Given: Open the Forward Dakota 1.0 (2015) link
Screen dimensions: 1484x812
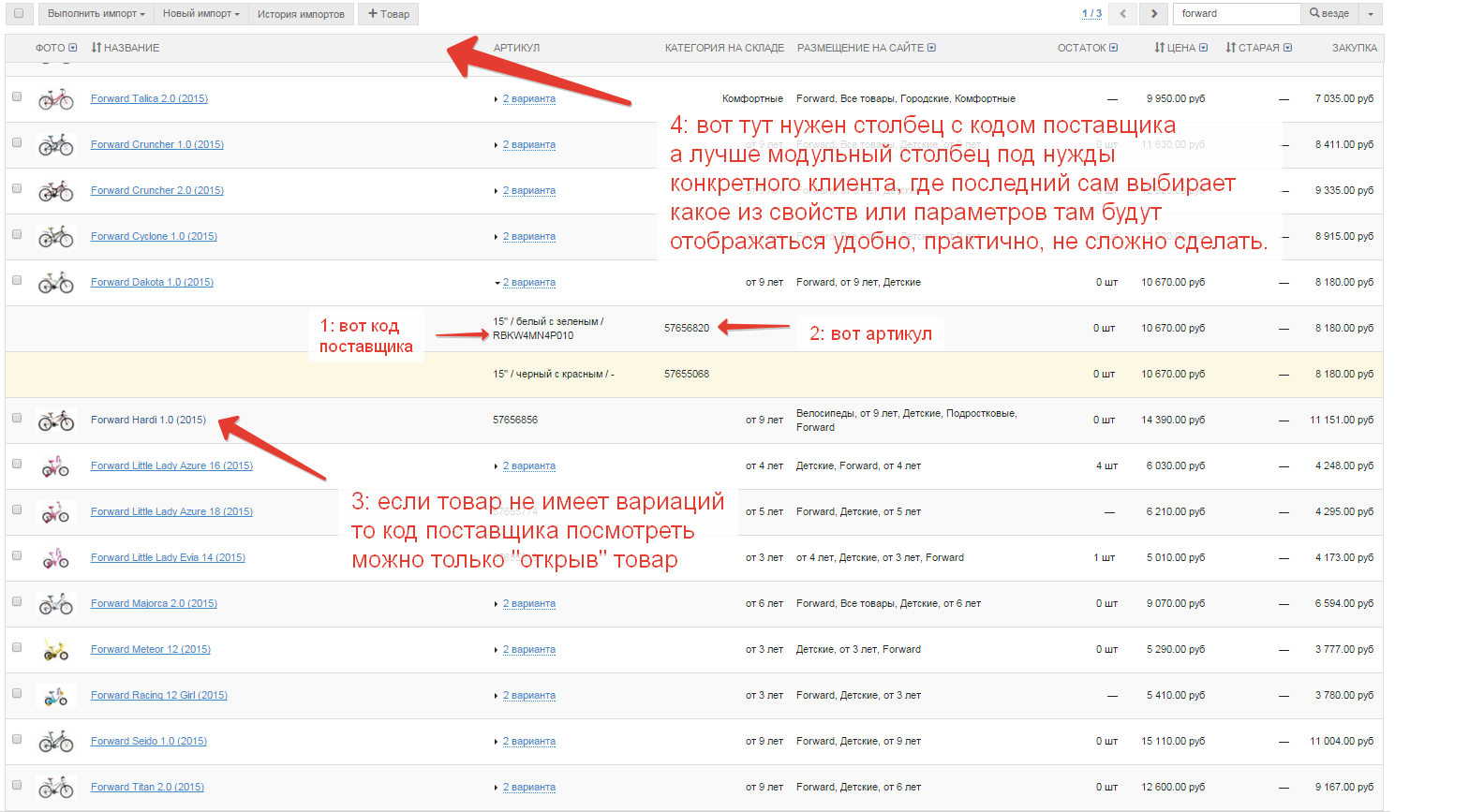Looking at the screenshot, I should [152, 283].
